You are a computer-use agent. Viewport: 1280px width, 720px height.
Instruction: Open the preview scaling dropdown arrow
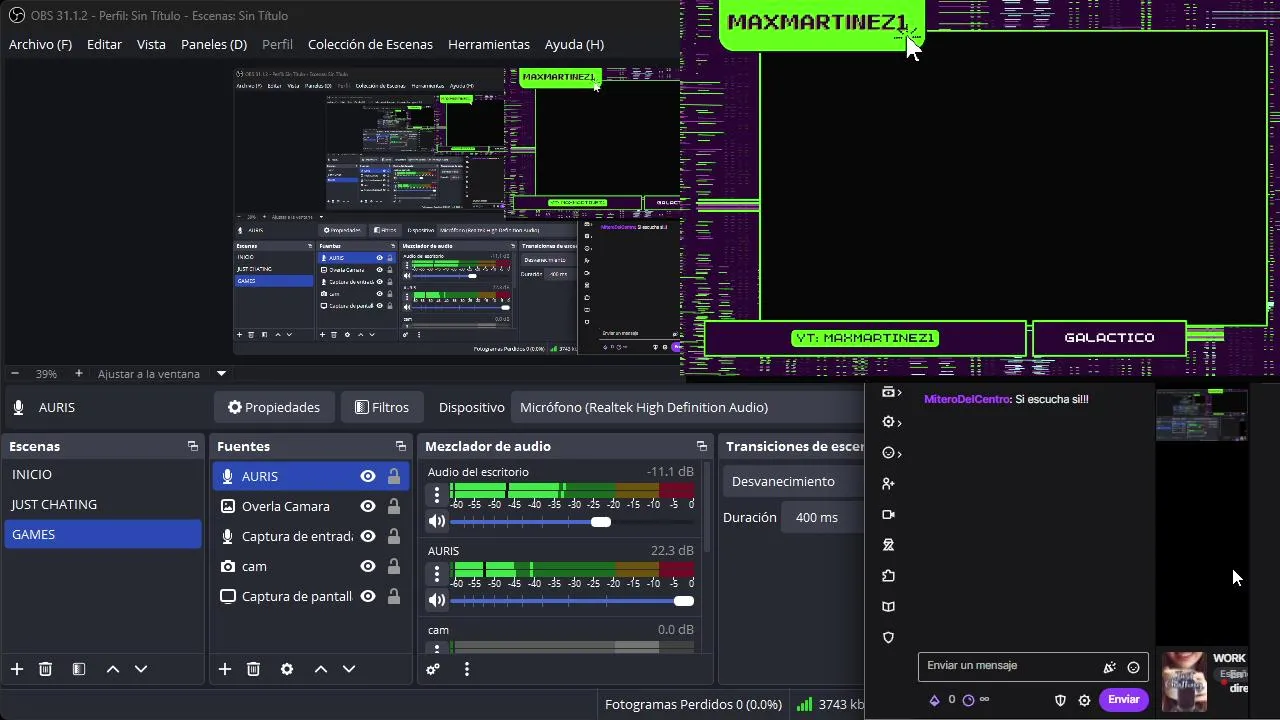(222, 373)
